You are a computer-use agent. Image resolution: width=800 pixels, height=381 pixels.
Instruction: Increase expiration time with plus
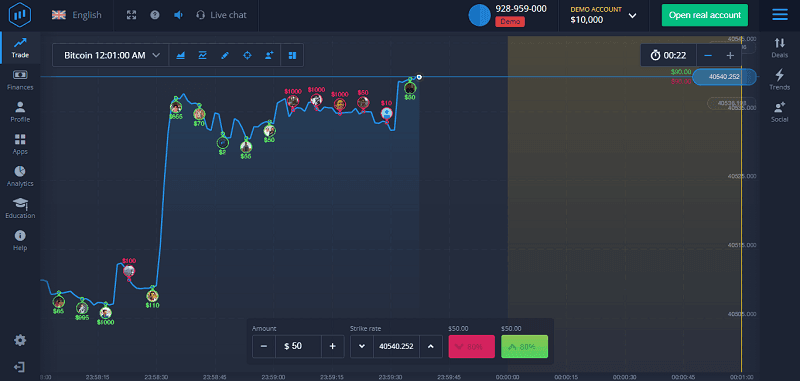tap(730, 55)
